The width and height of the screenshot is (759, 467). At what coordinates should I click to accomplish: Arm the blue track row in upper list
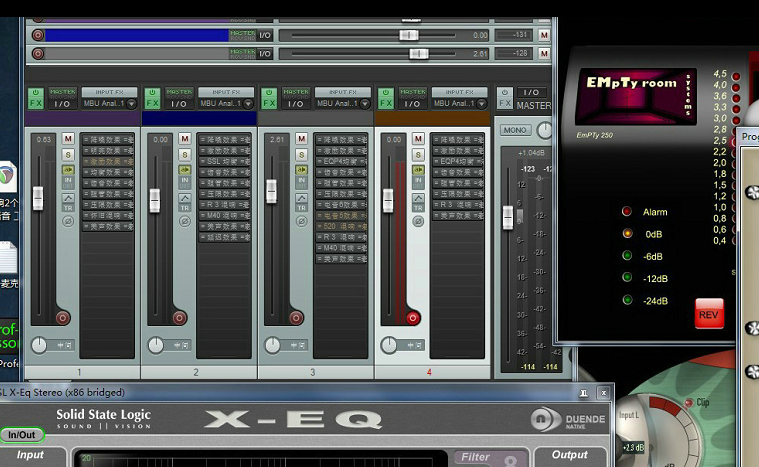point(38,35)
